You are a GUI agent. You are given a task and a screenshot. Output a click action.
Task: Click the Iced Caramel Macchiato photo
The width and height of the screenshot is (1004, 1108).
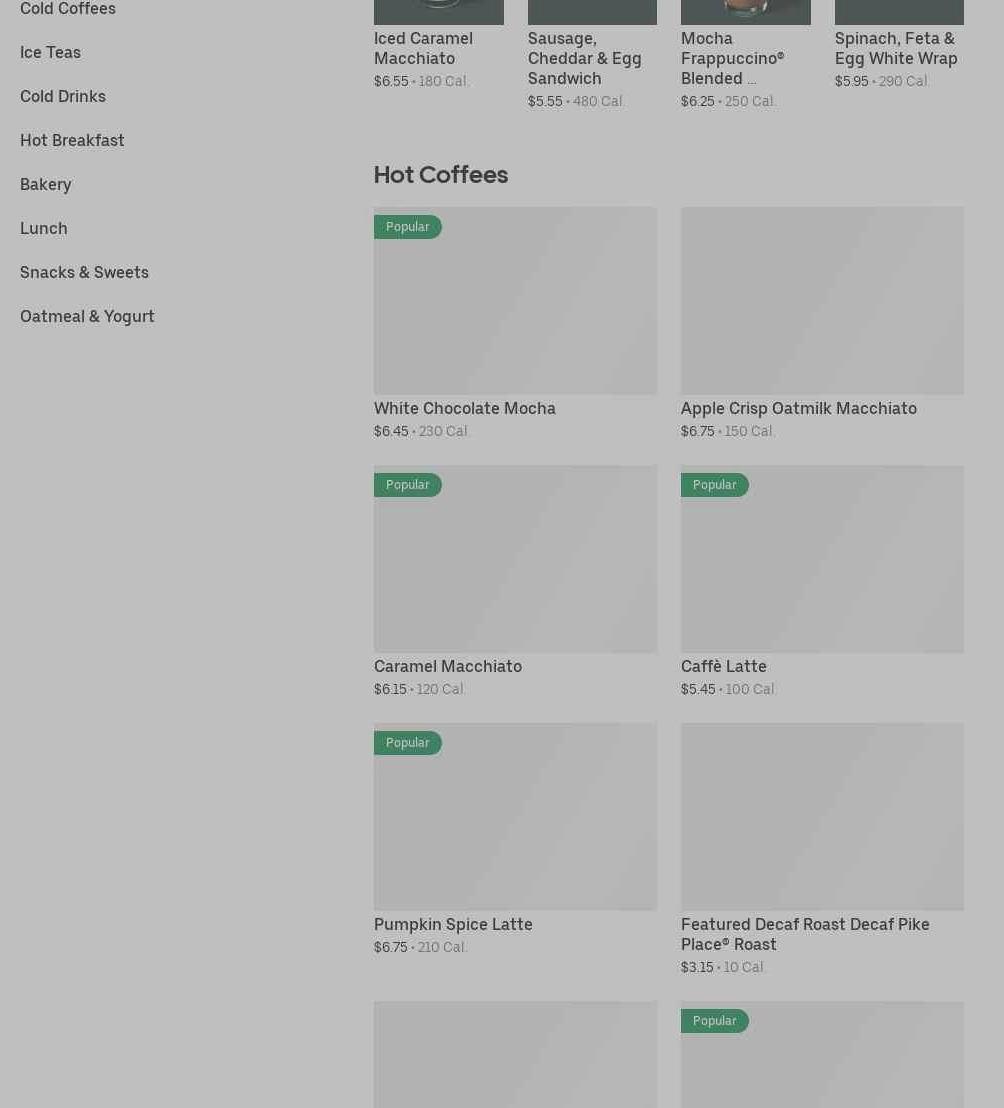click(x=439, y=12)
